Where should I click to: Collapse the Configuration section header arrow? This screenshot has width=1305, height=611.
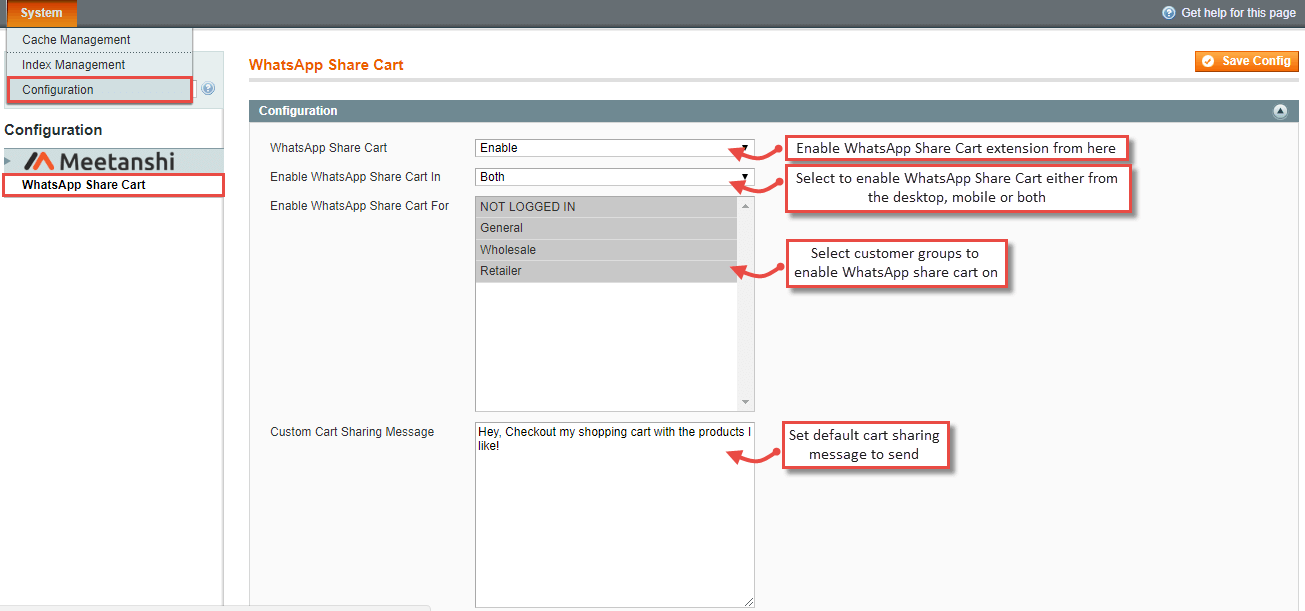(x=1280, y=111)
